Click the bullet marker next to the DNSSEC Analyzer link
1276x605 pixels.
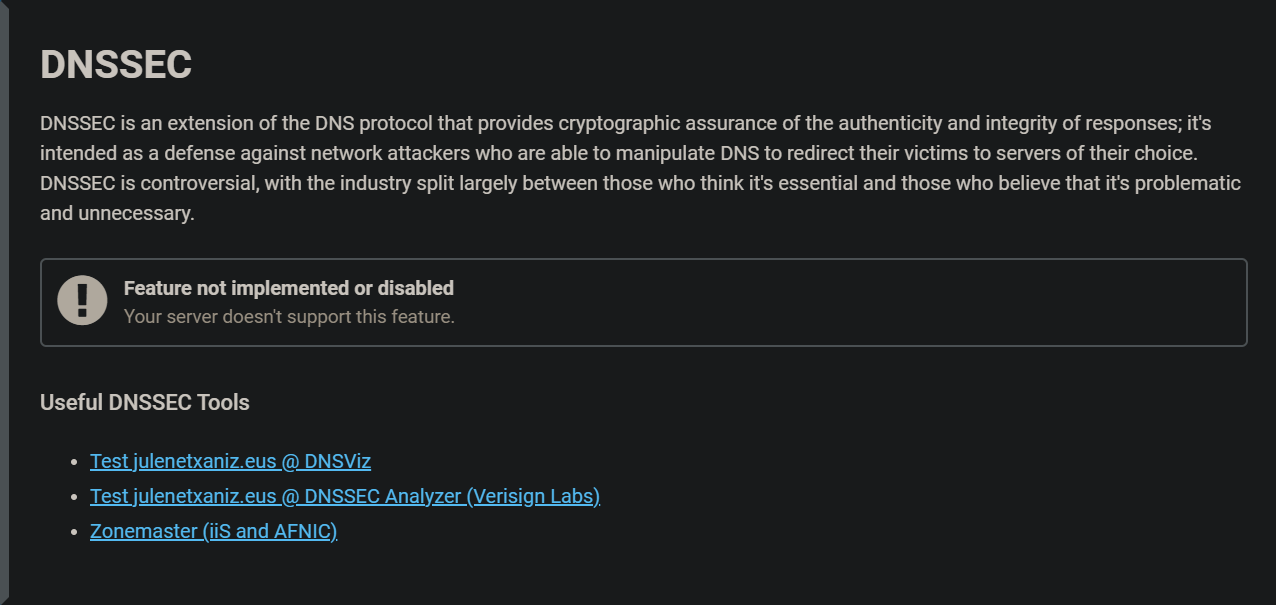click(x=72, y=496)
